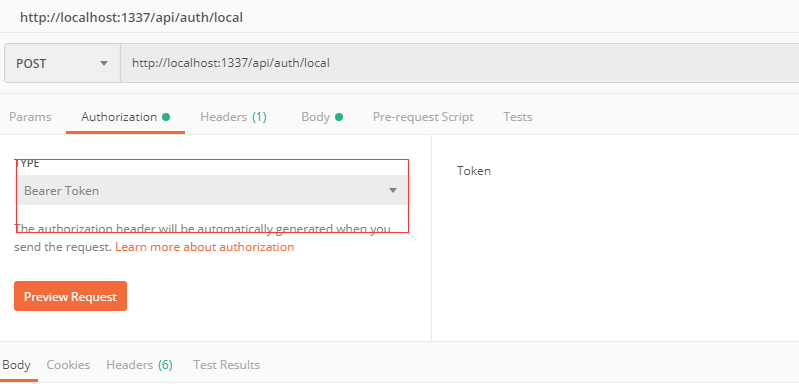The height and width of the screenshot is (384, 799).
Task: Switch to the Params tab
Action: (31, 117)
